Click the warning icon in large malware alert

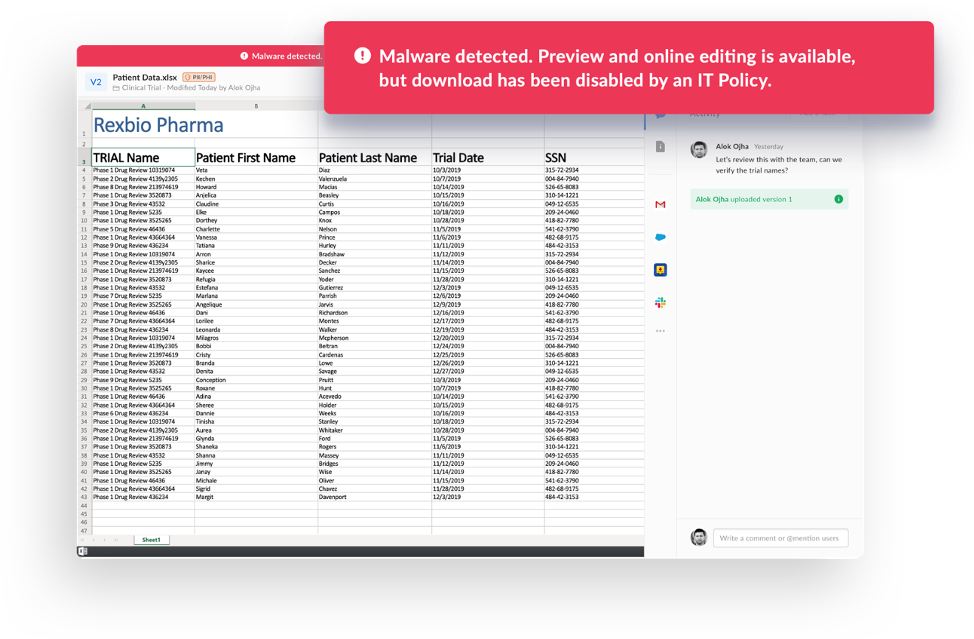(362, 56)
